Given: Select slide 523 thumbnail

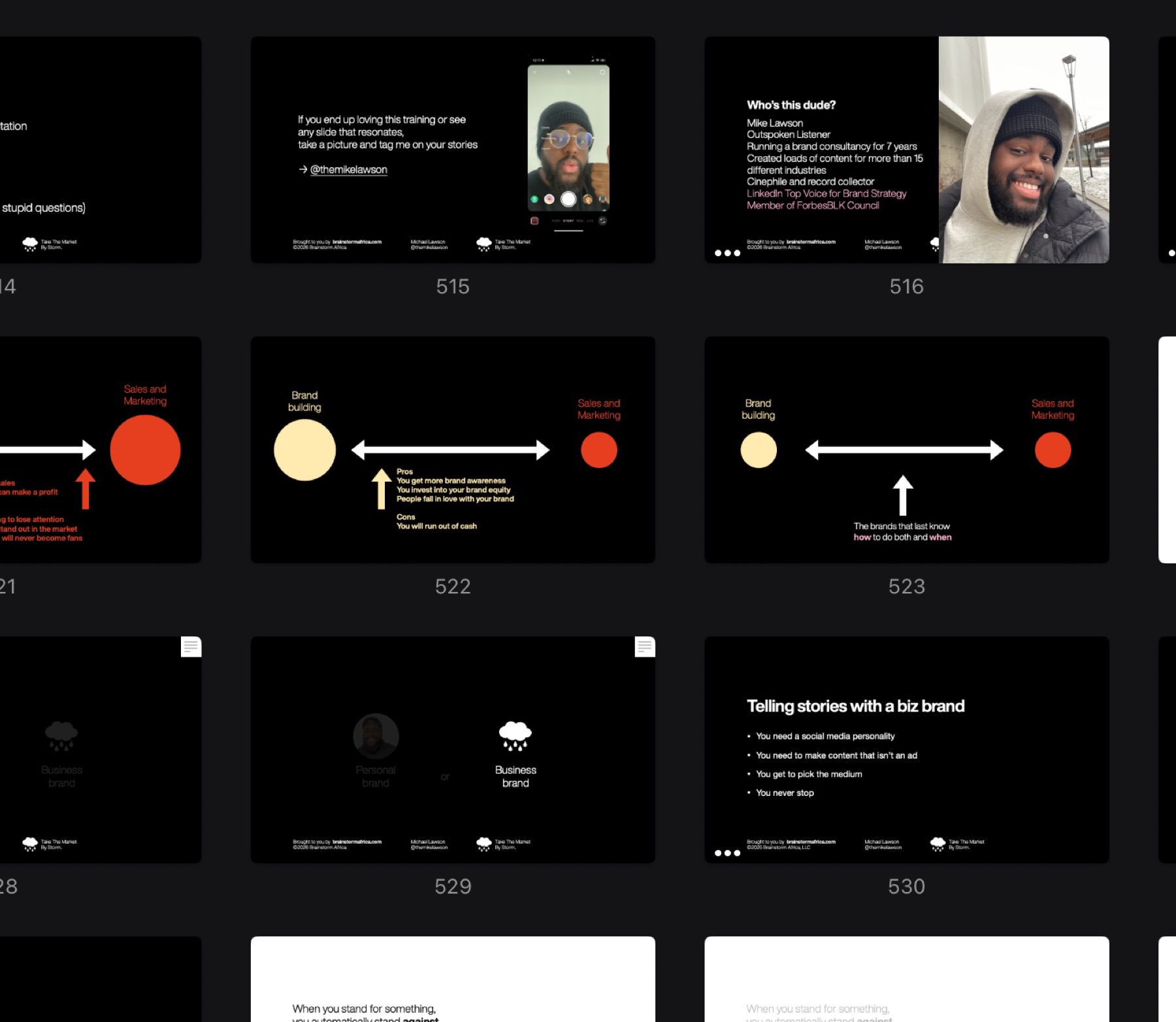Looking at the screenshot, I should (907, 450).
